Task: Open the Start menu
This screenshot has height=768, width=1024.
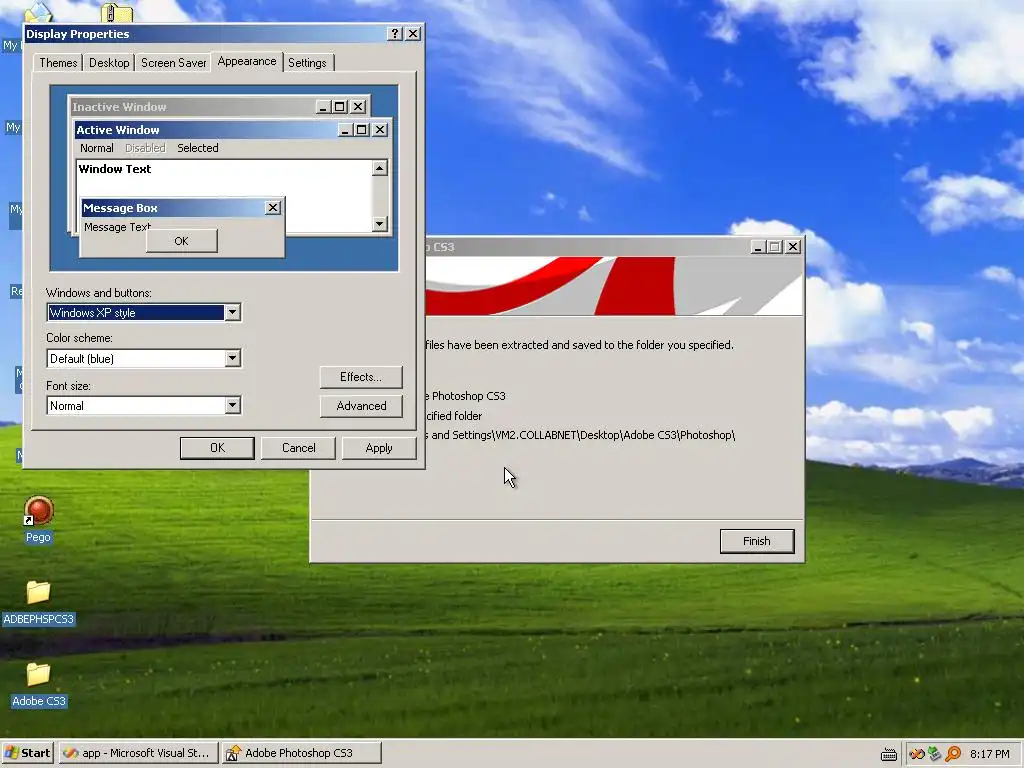Action: (27, 753)
